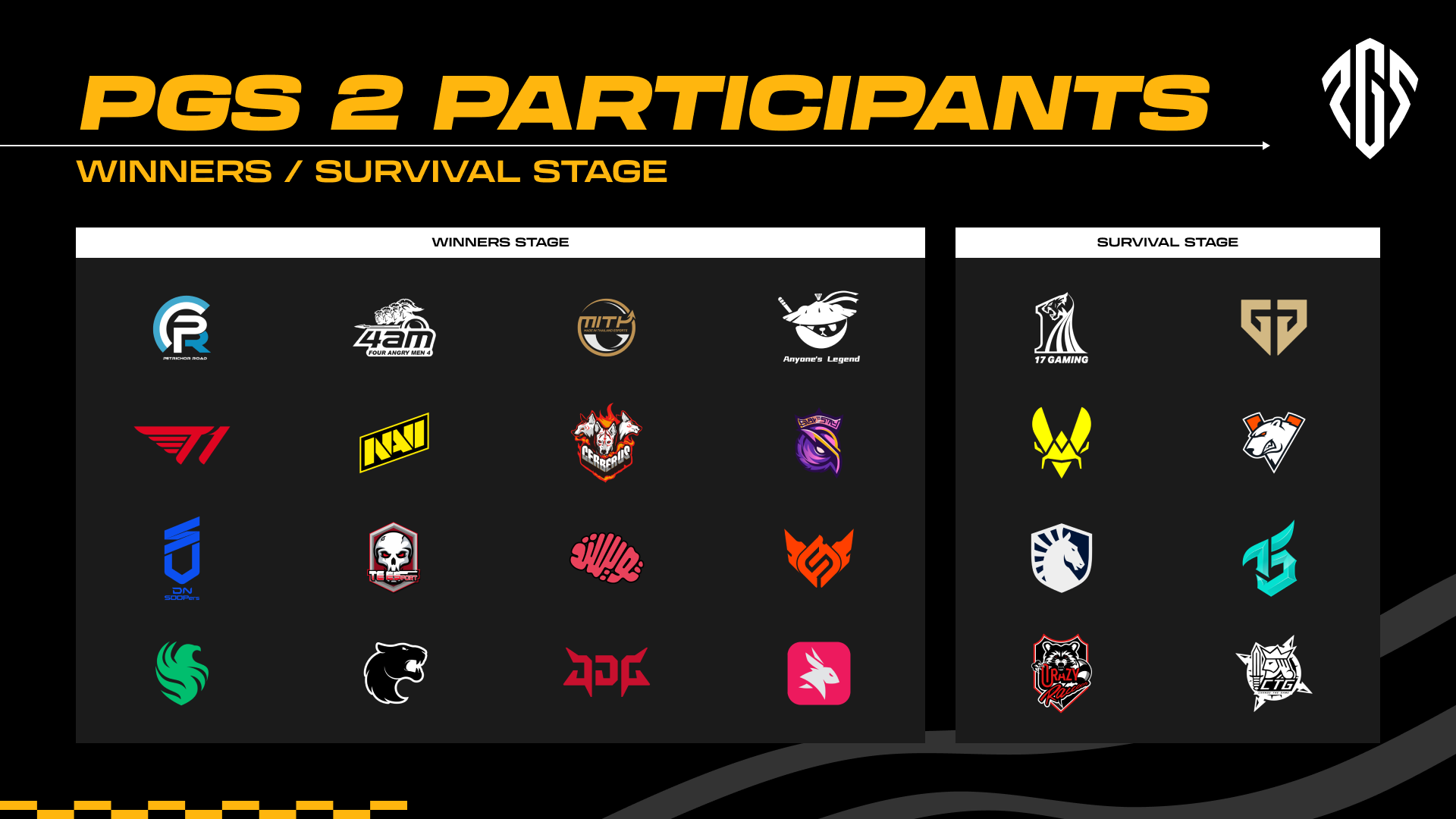
Task: Click the yellow Vitality bee logo
Action: [1062, 443]
